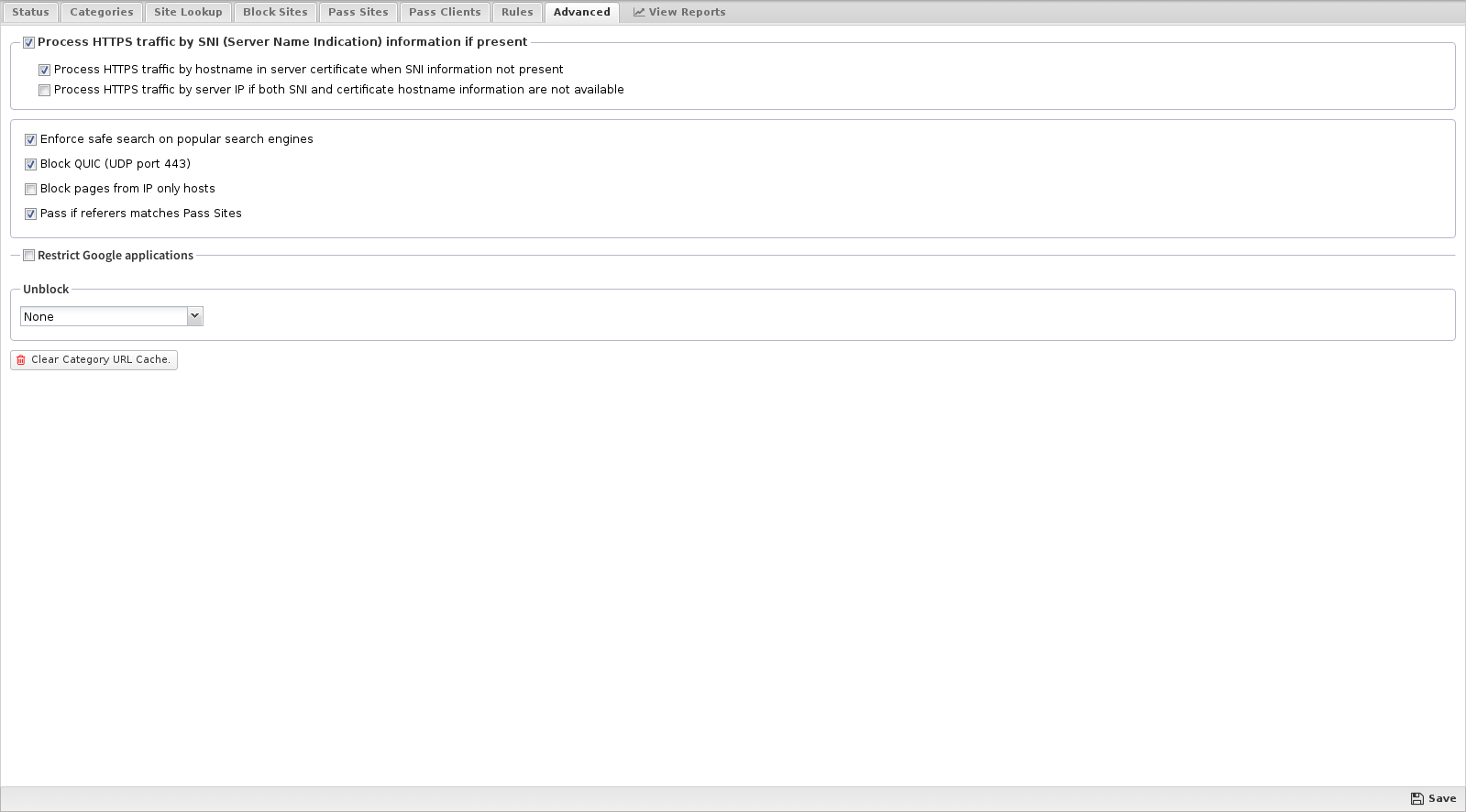The height and width of the screenshot is (812, 1466).
Task: Open the Rules tab
Action: click(517, 13)
